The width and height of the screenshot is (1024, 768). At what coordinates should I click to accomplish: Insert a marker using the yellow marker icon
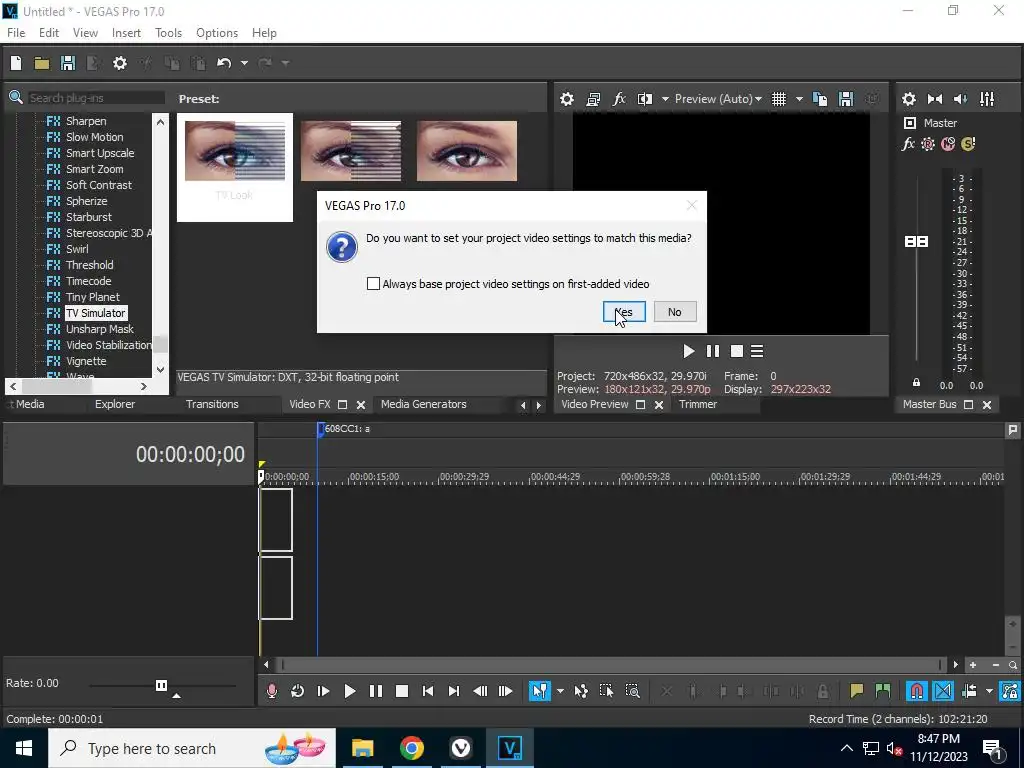point(856,691)
